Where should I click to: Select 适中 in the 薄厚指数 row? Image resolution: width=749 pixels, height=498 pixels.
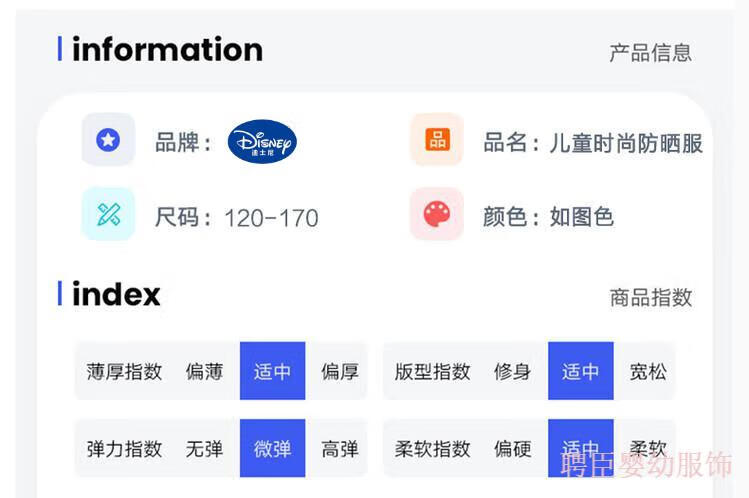click(272, 371)
